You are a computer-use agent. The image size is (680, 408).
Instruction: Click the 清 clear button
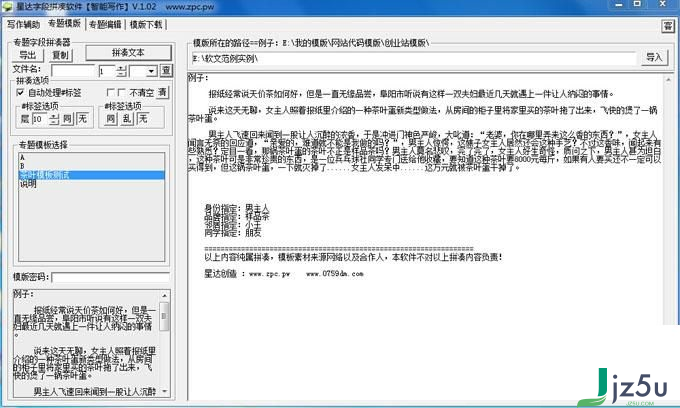click(x=162, y=92)
